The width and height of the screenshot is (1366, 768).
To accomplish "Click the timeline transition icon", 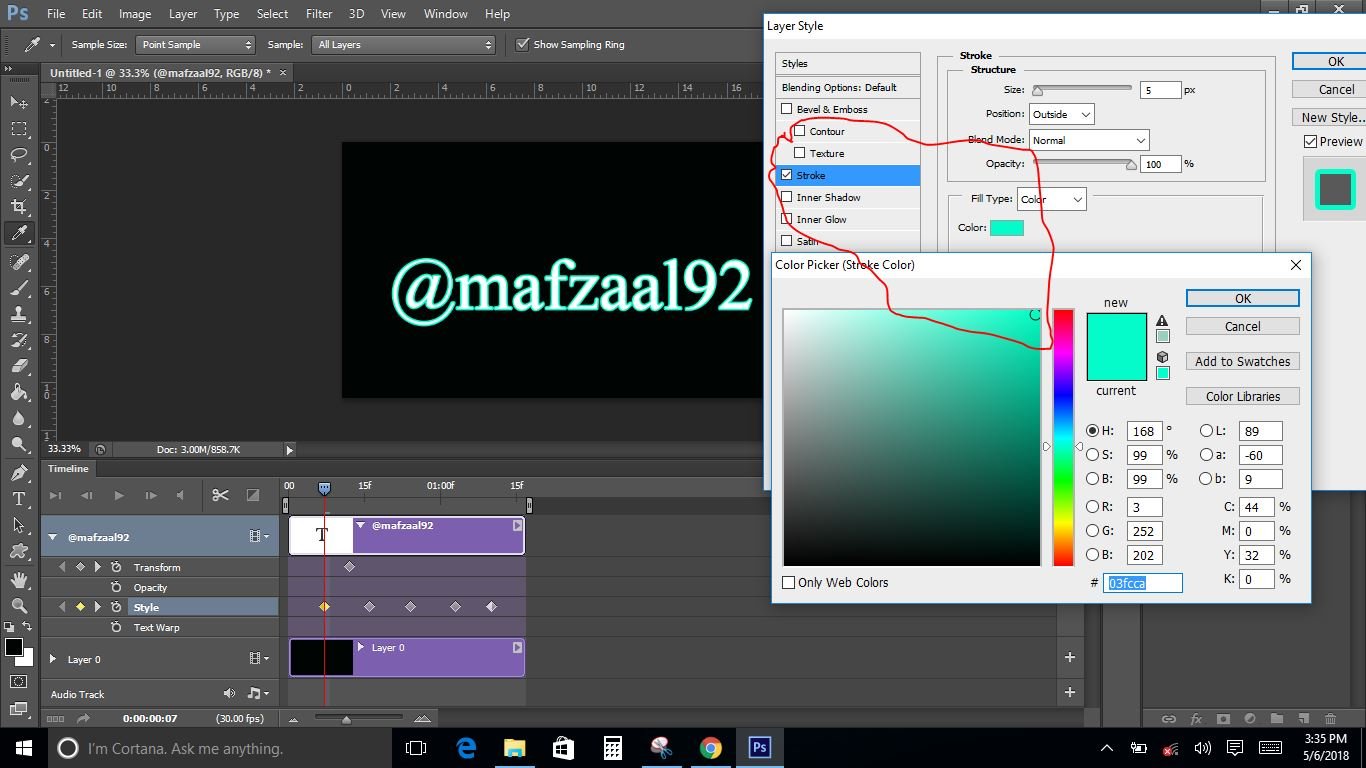I will (x=253, y=495).
